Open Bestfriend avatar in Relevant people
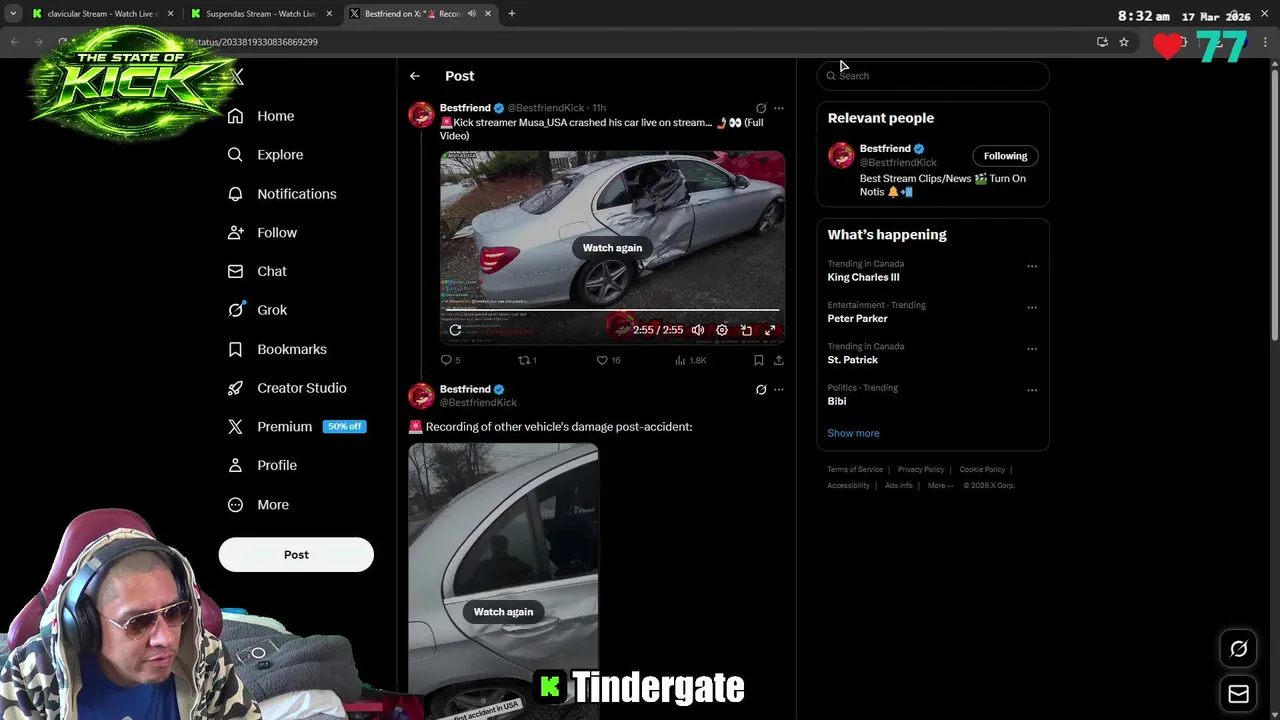 (x=841, y=155)
